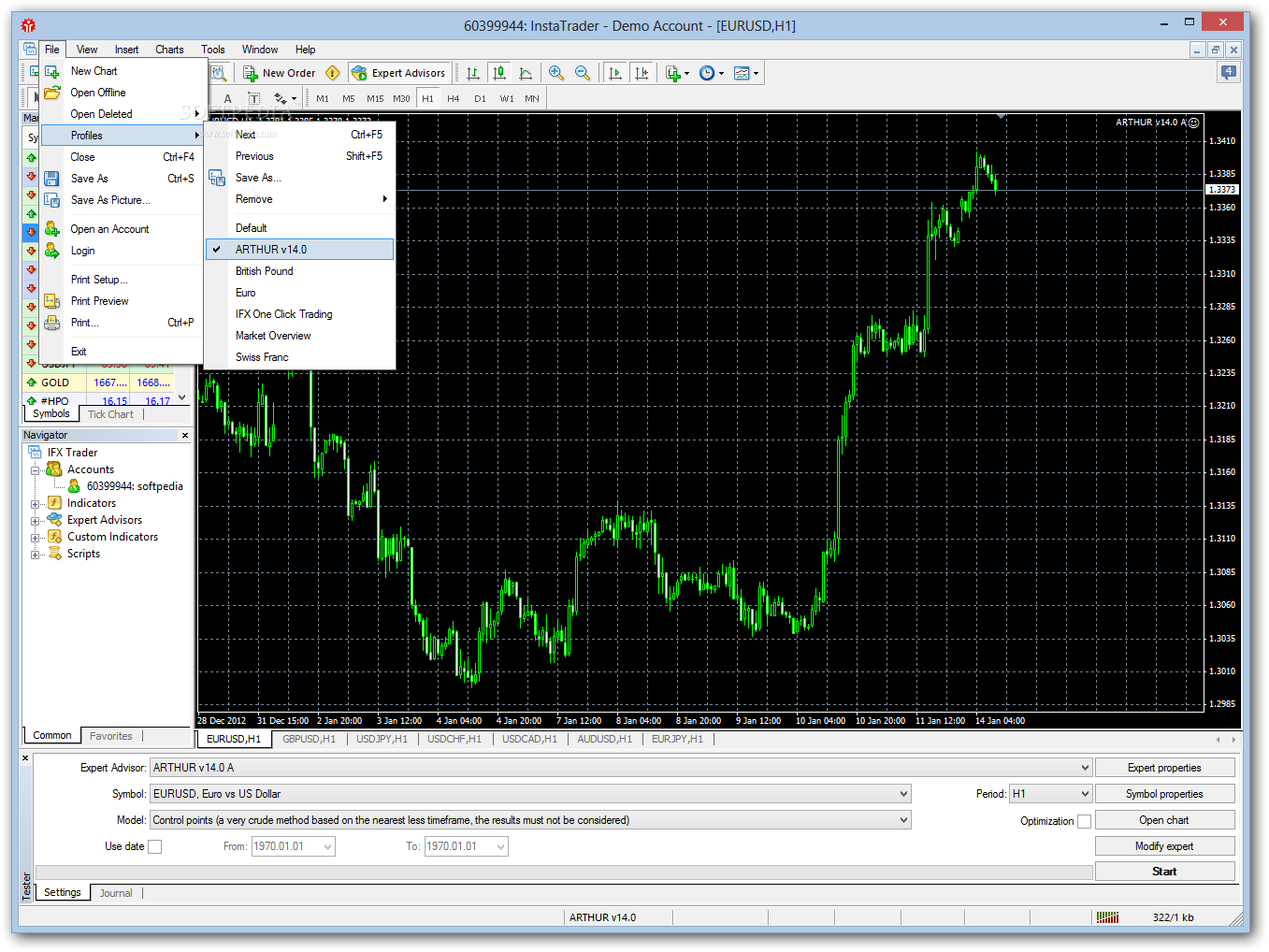Image resolution: width=1269 pixels, height=952 pixels.
Task: Start the strategy test
Action: click(x=1164, y=872)
